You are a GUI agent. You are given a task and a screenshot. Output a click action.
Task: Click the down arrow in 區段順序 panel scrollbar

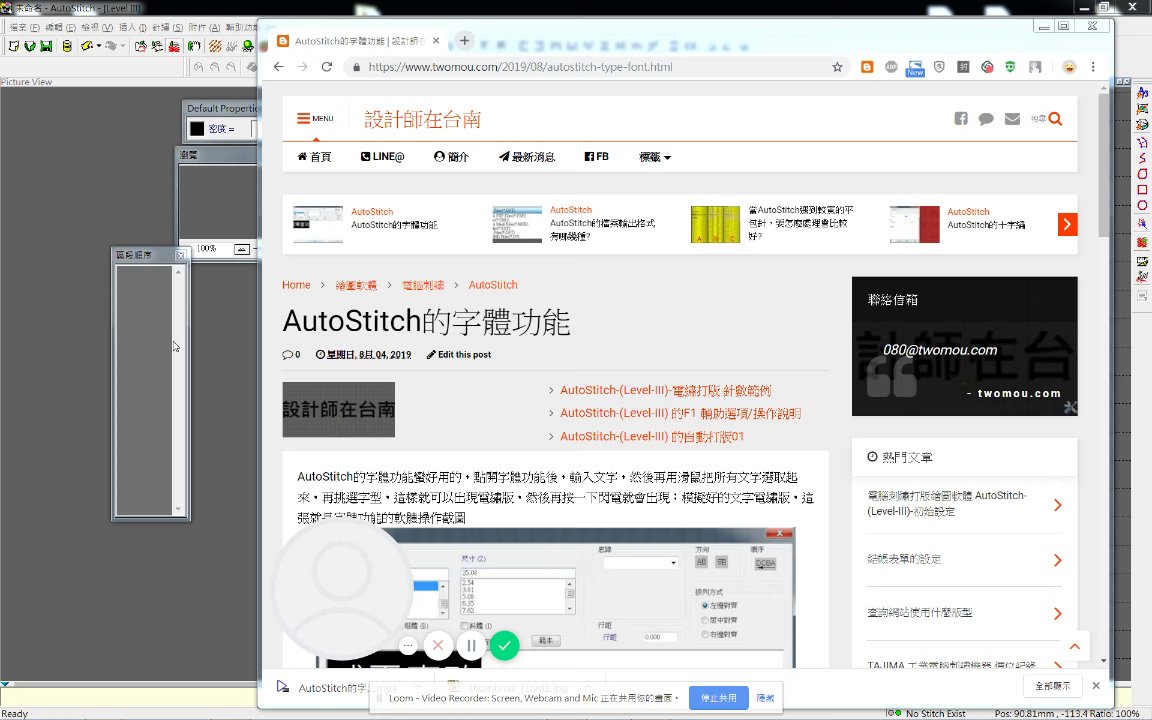(178, 508)
